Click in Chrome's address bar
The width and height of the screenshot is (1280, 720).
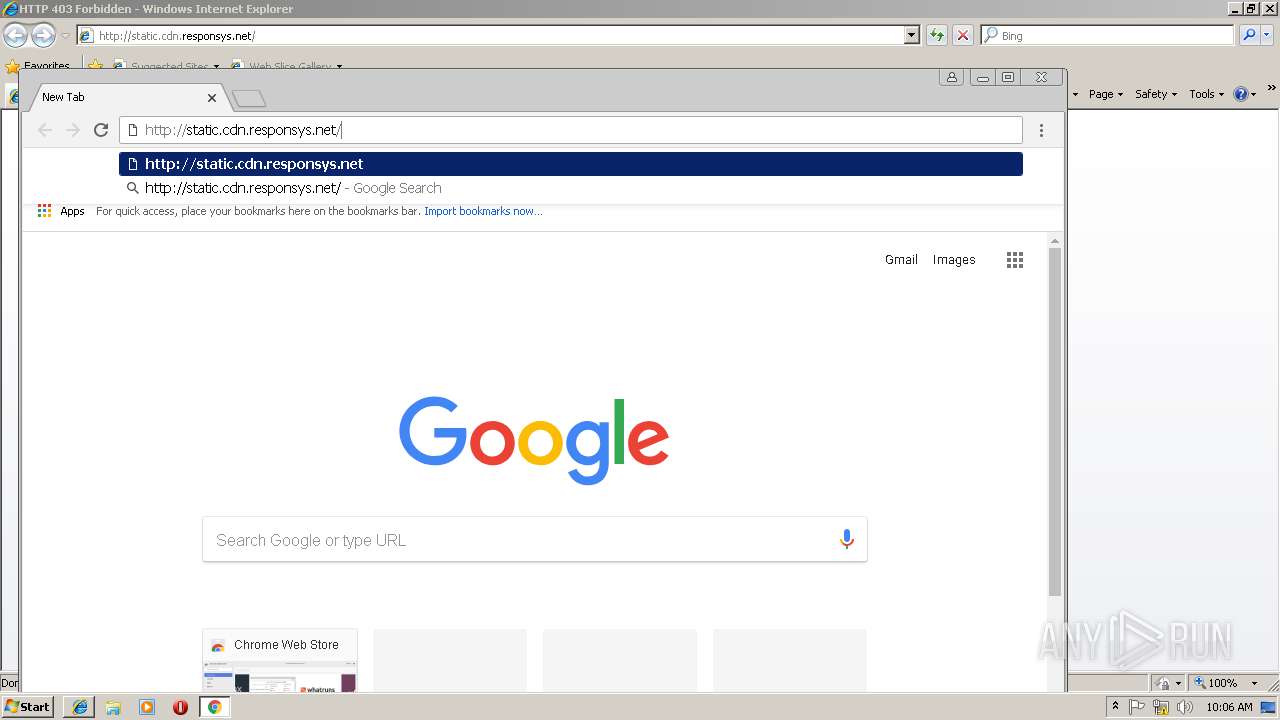pyautogui.click(x=570, y=130)
